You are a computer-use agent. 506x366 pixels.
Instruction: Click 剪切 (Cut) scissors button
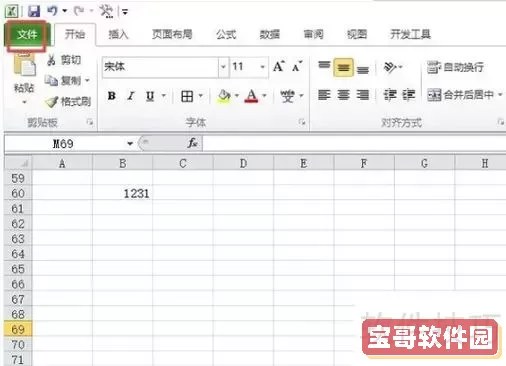(x=64, y=60)
